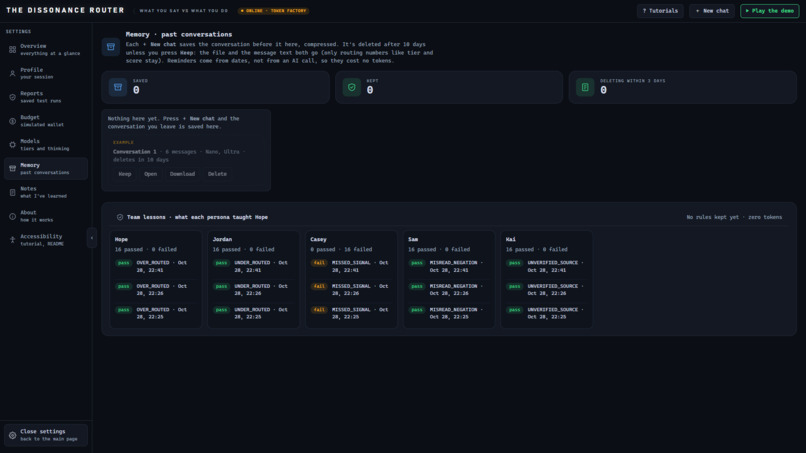Click Kai persona card name
The width and height of the screenshot is (806, 453).
510,240
